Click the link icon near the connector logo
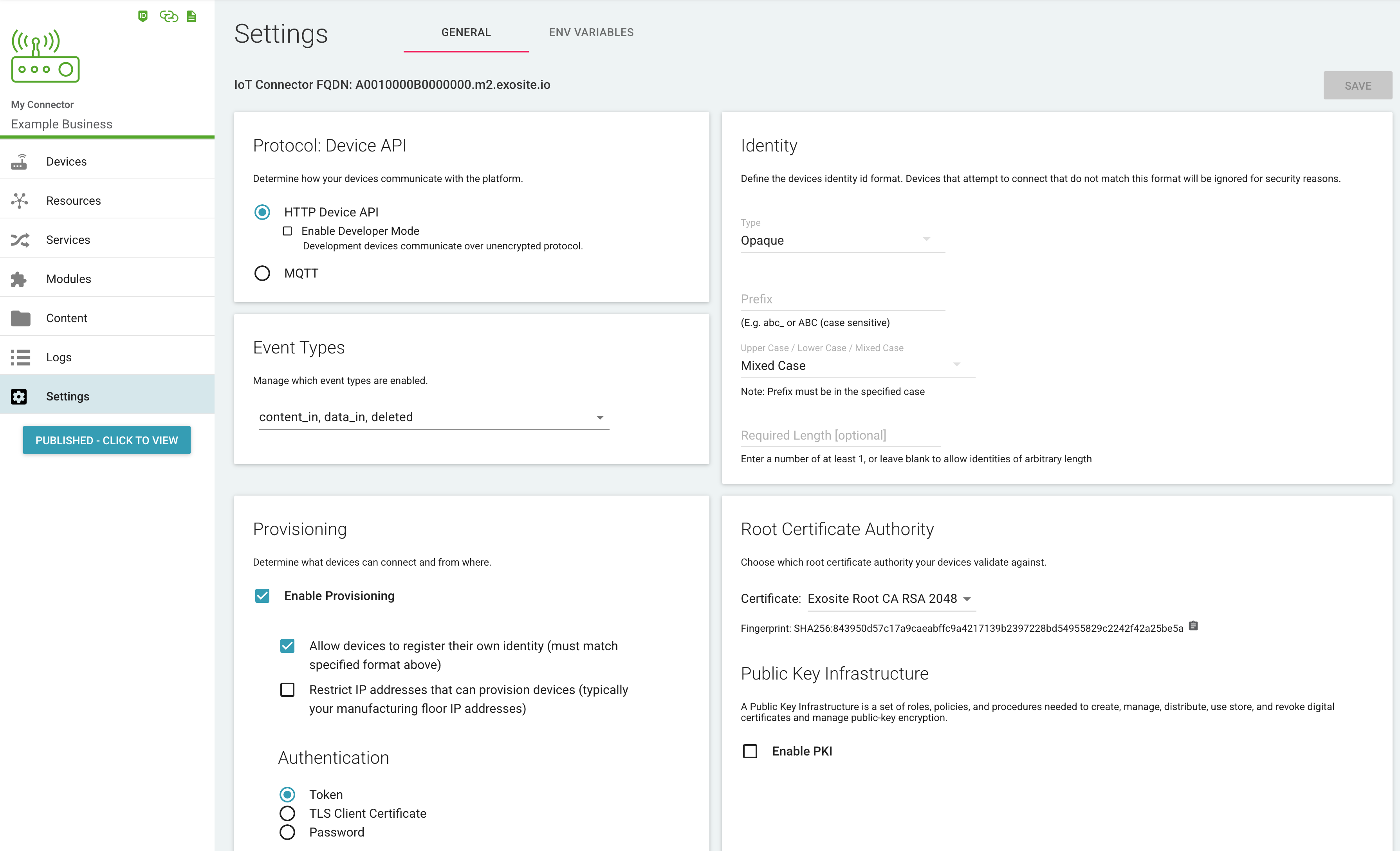The height and width of the screenshot is (851, 1400). [169, 16]
